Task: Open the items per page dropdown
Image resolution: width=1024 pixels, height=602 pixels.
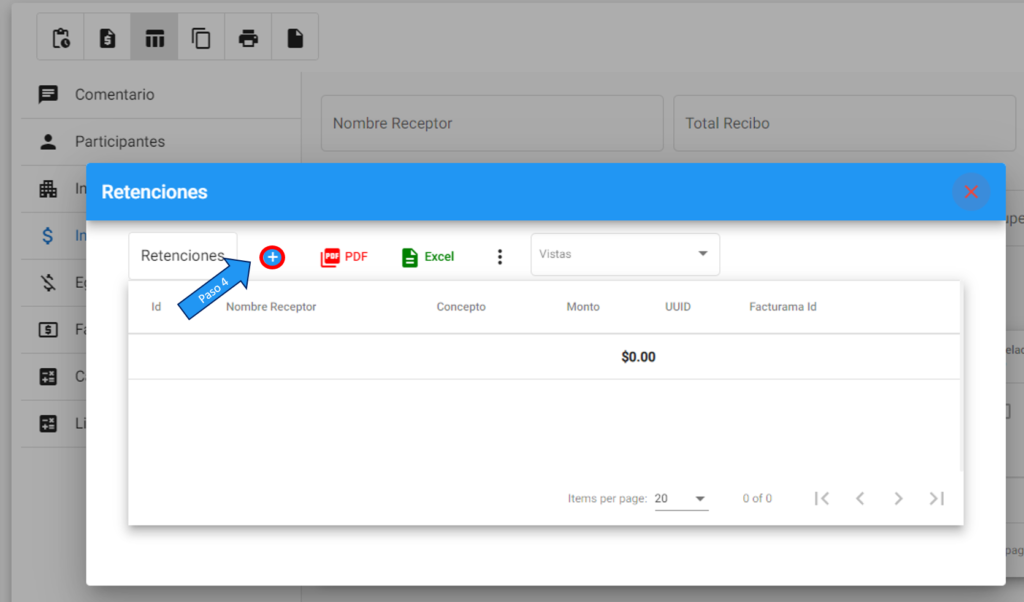Action: pyautogui.click(x=681, y=499)
